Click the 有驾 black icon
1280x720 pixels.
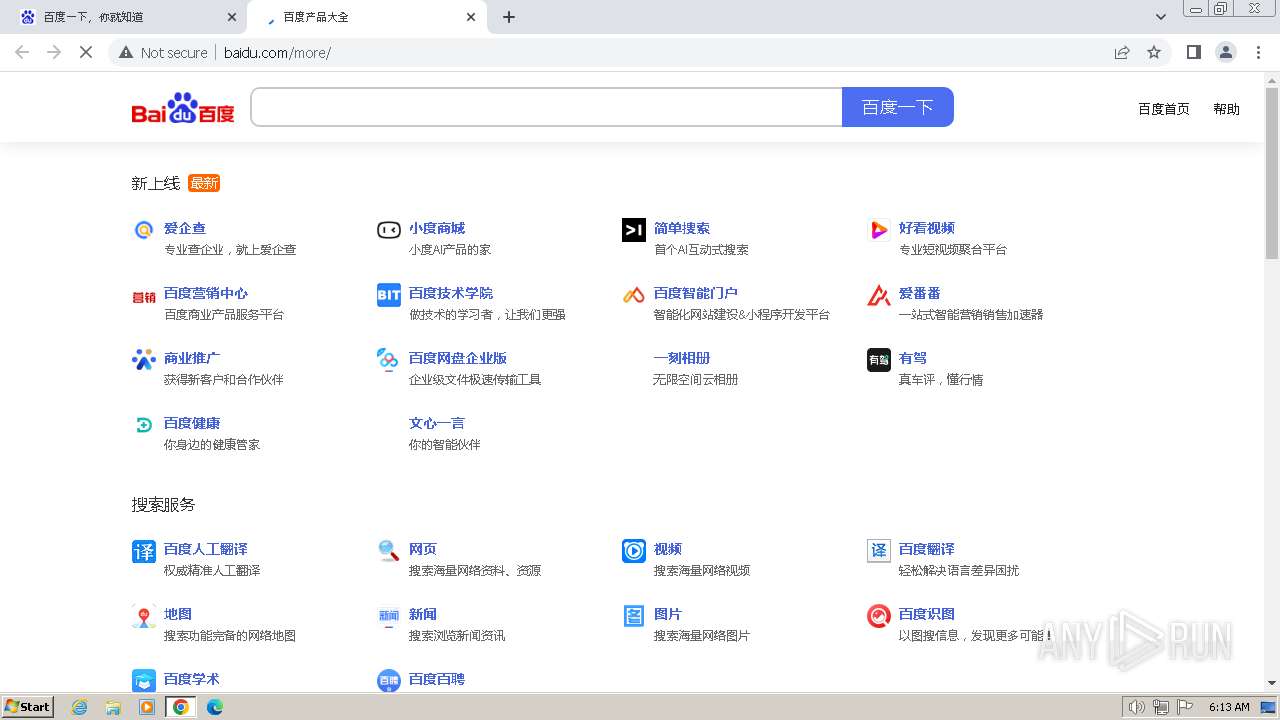[879, 360]
